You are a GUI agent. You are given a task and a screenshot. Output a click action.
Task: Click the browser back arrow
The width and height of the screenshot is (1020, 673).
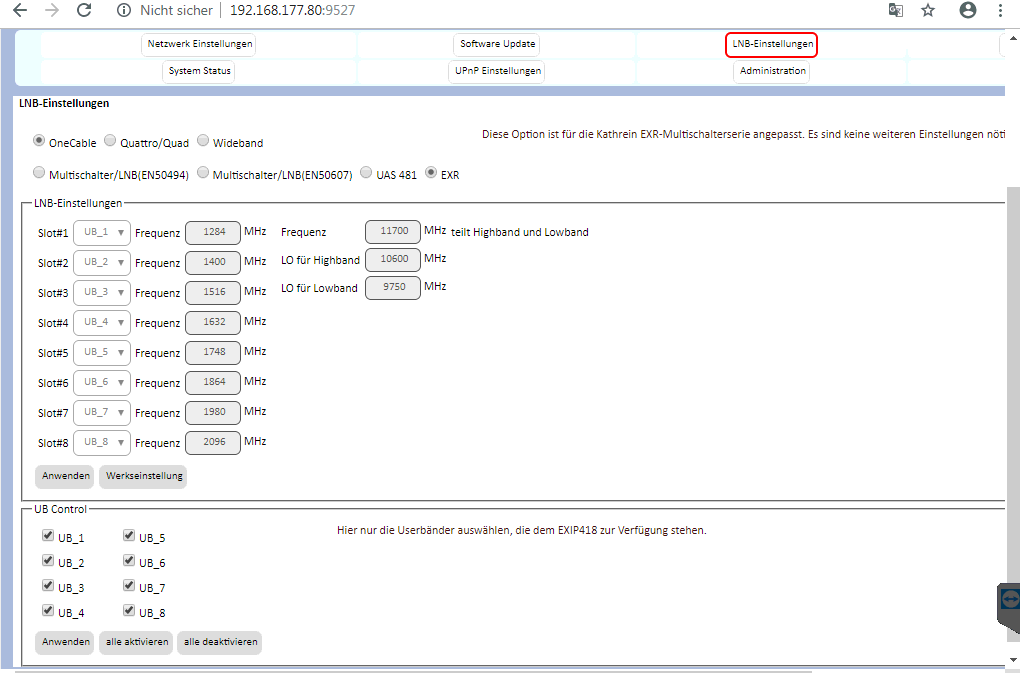coord(19,10)
